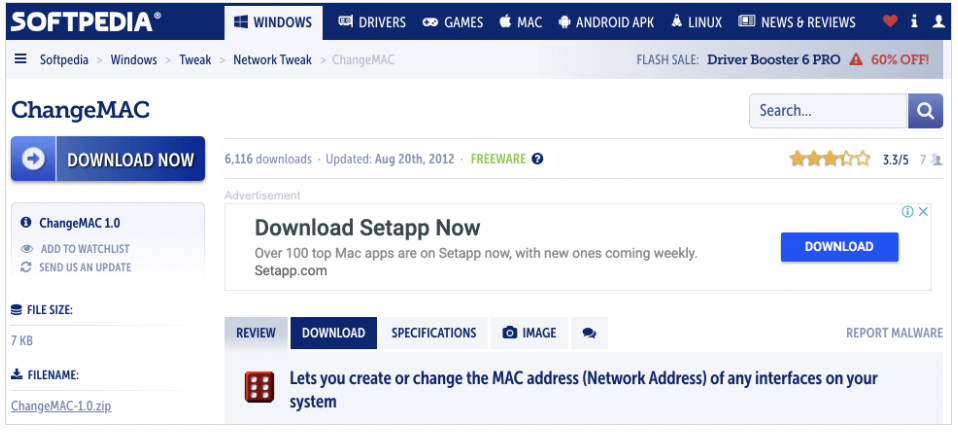
Task: Go to Tweak breadcrumb link
Action: click(x=195, y=60)
